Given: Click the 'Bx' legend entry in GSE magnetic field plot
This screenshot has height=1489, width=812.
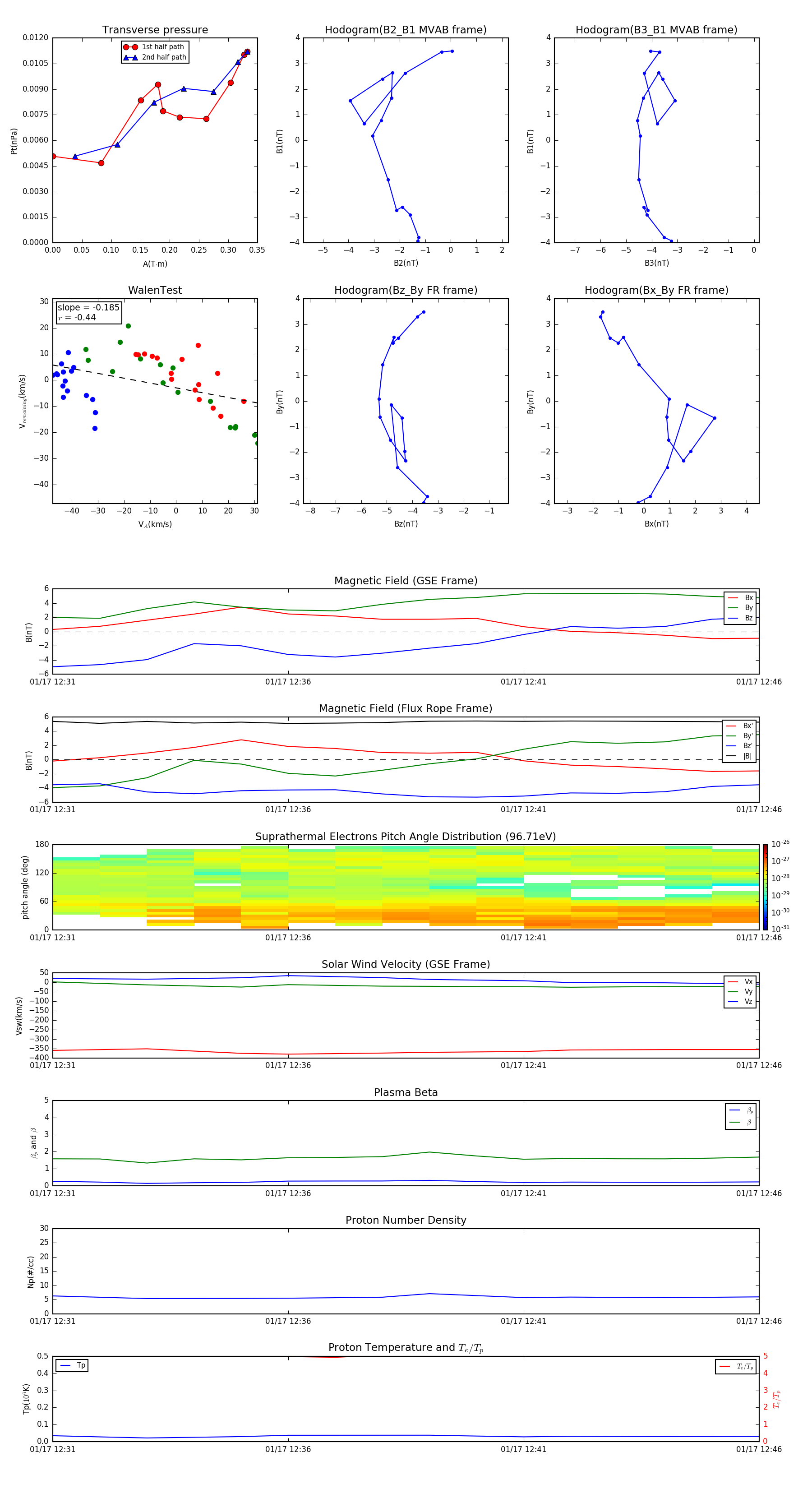Looking at the screenshot, I should (741, 598).
